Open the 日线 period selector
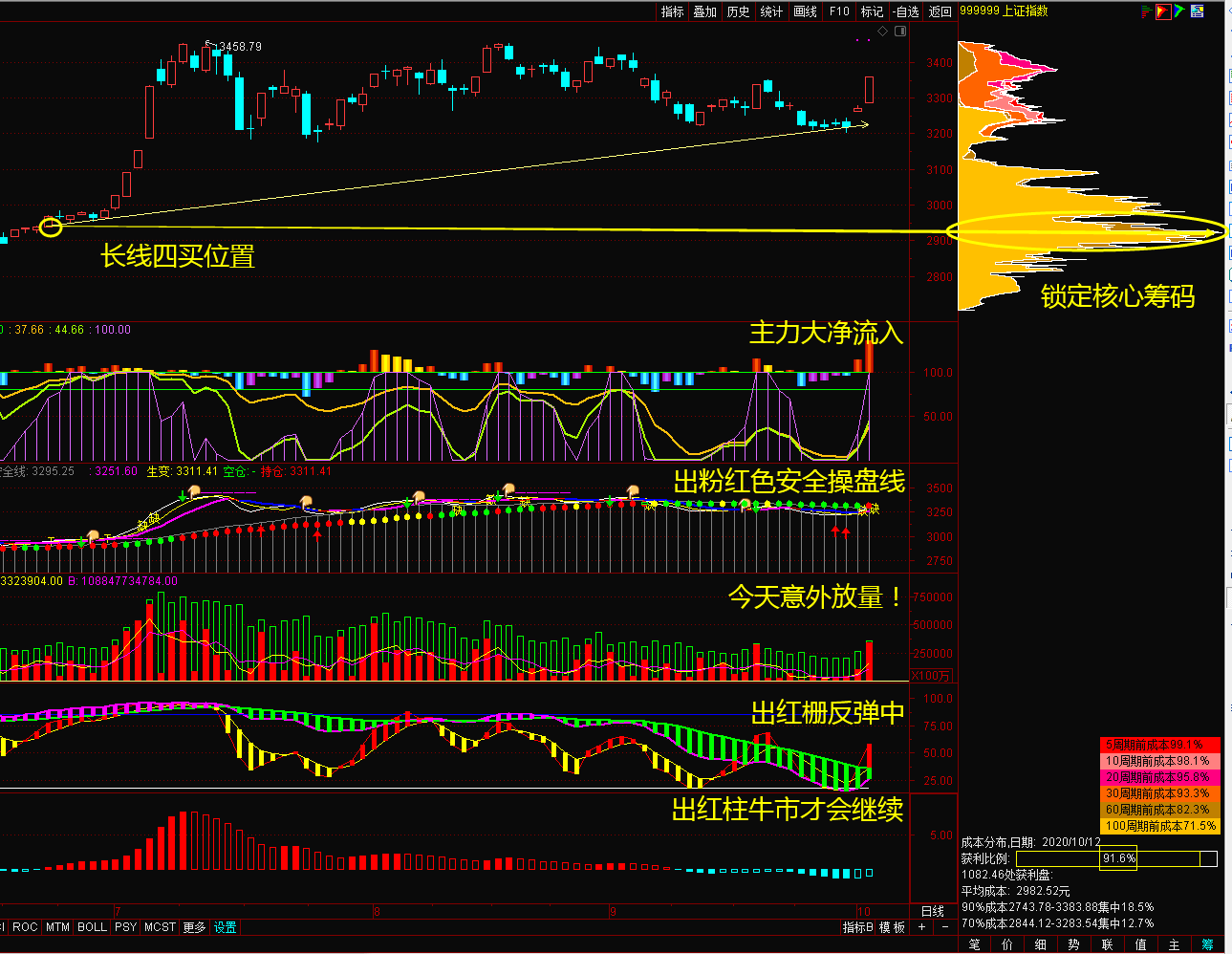The height and width of the screenshot is (954, 1232). [933, 911]
